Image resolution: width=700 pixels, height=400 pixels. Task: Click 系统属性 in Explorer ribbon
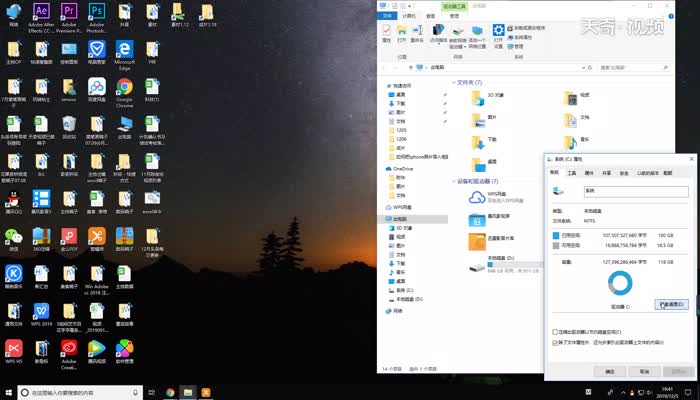pyautogui.click(x=520, y=37)
